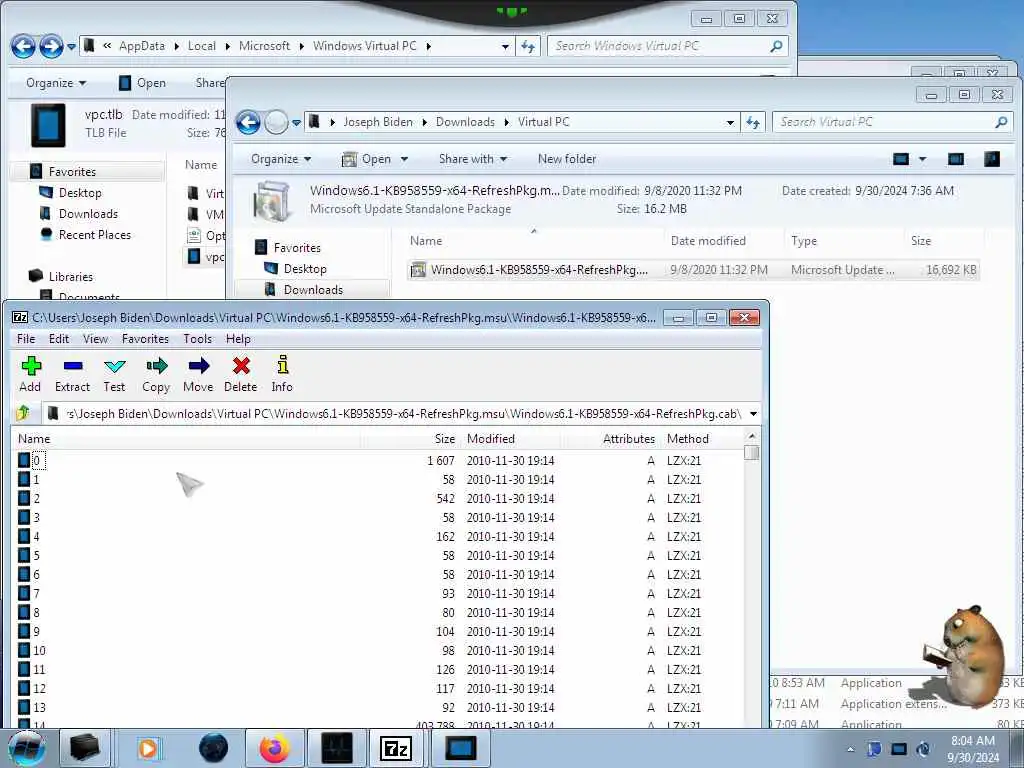
Task: Click Back in Windows Virtual PC window
Action: 24,46
